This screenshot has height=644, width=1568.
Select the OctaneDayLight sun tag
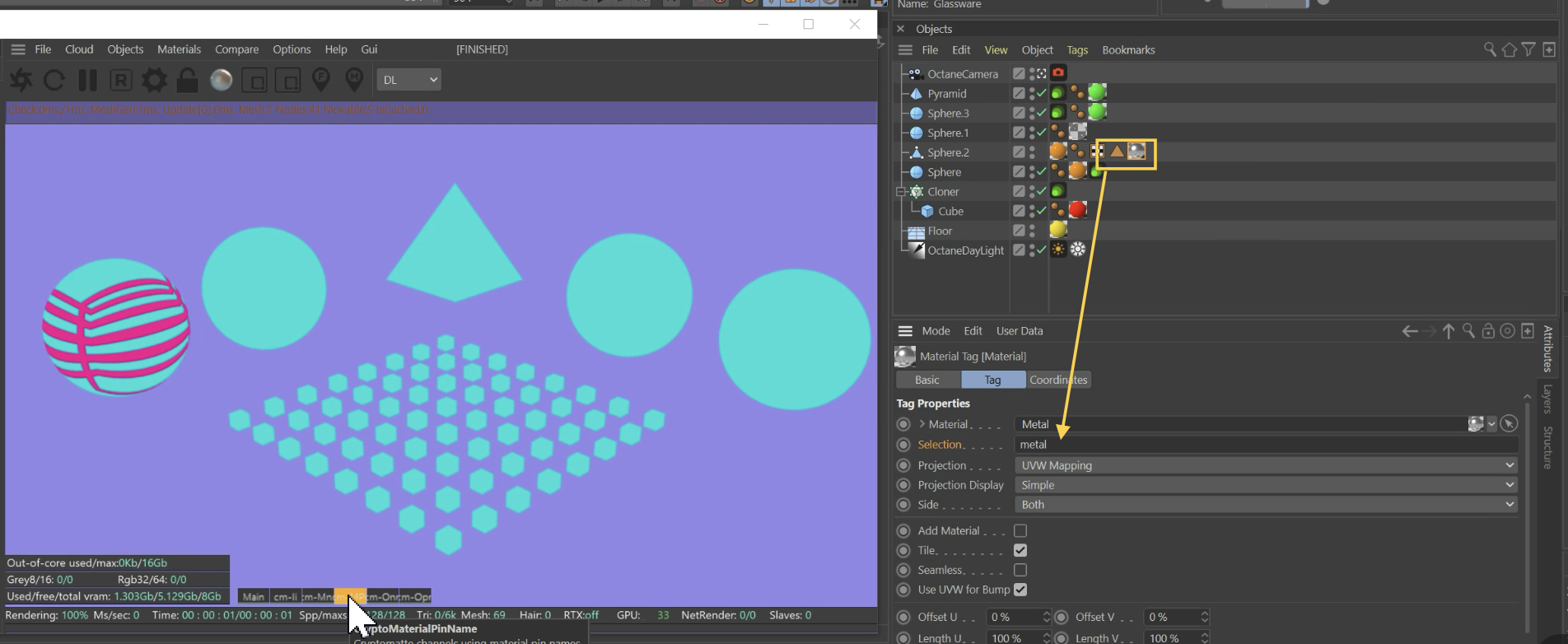tap(1058, 250)
